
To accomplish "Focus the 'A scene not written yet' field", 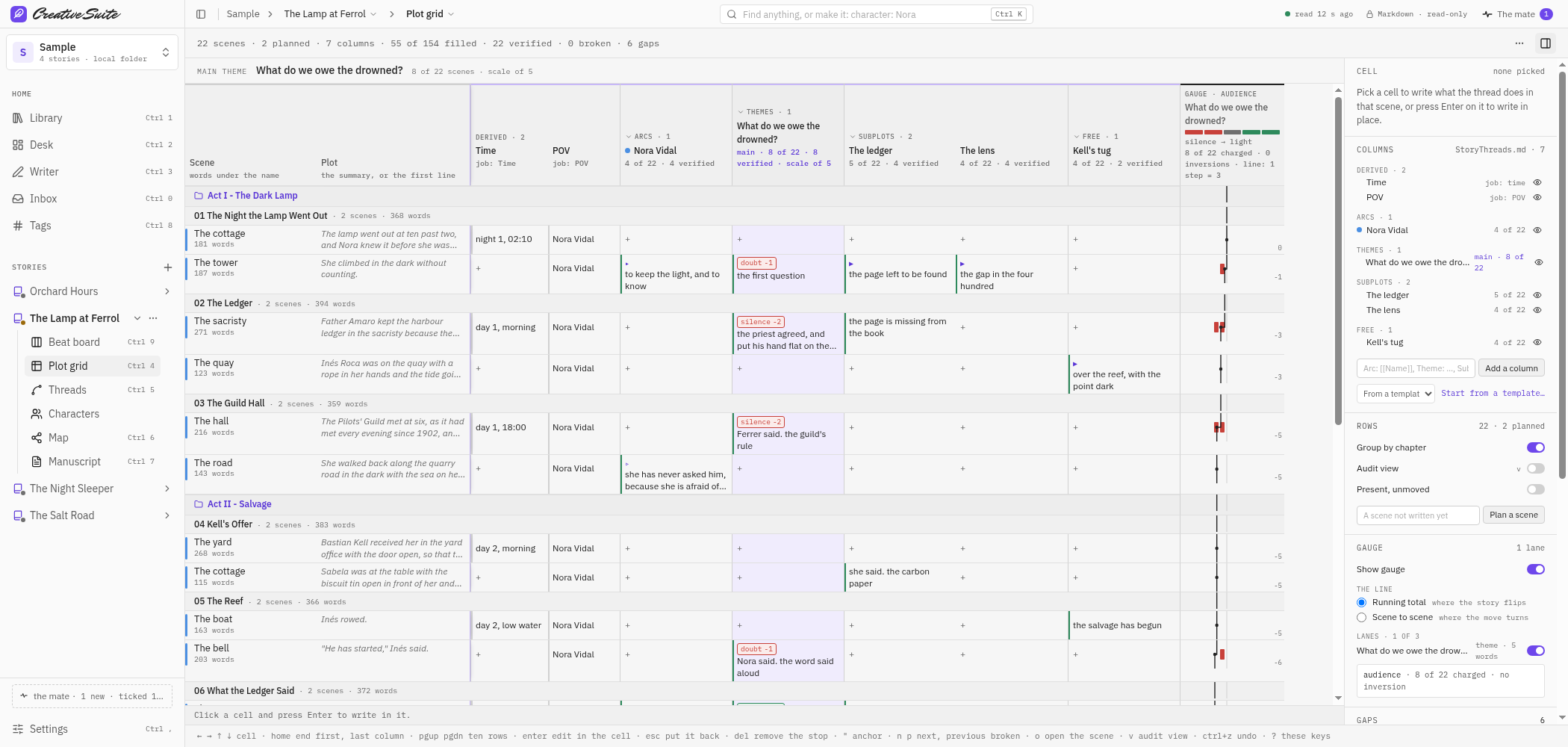I will 1418,515.
